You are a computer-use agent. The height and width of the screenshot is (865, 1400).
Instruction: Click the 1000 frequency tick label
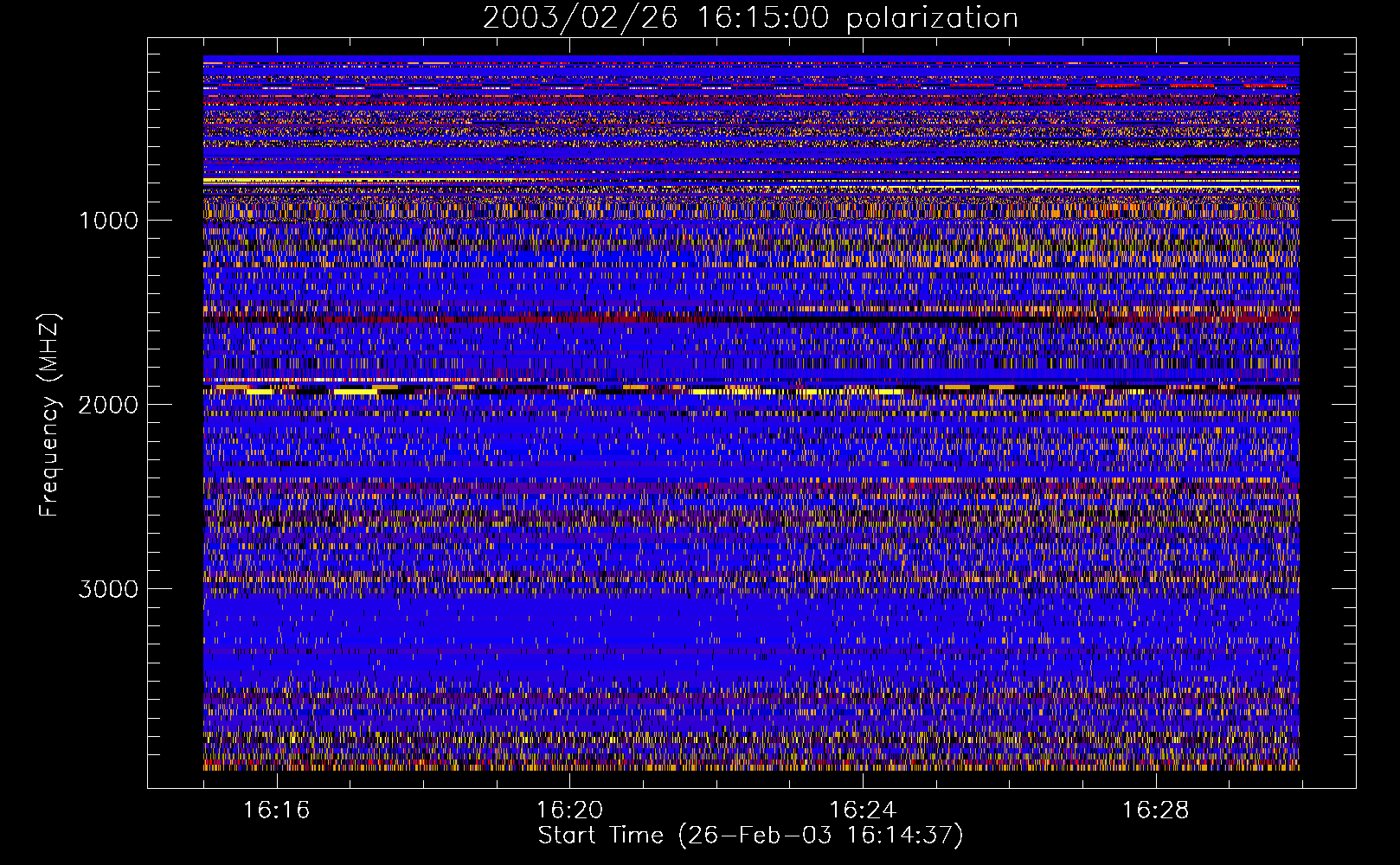[108, 221]
